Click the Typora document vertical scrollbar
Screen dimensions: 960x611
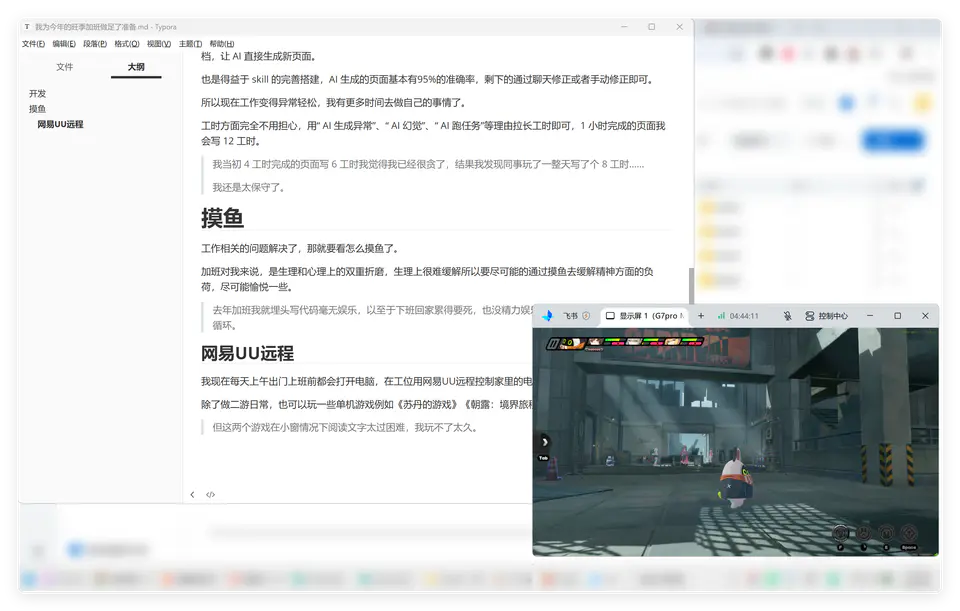691,286
